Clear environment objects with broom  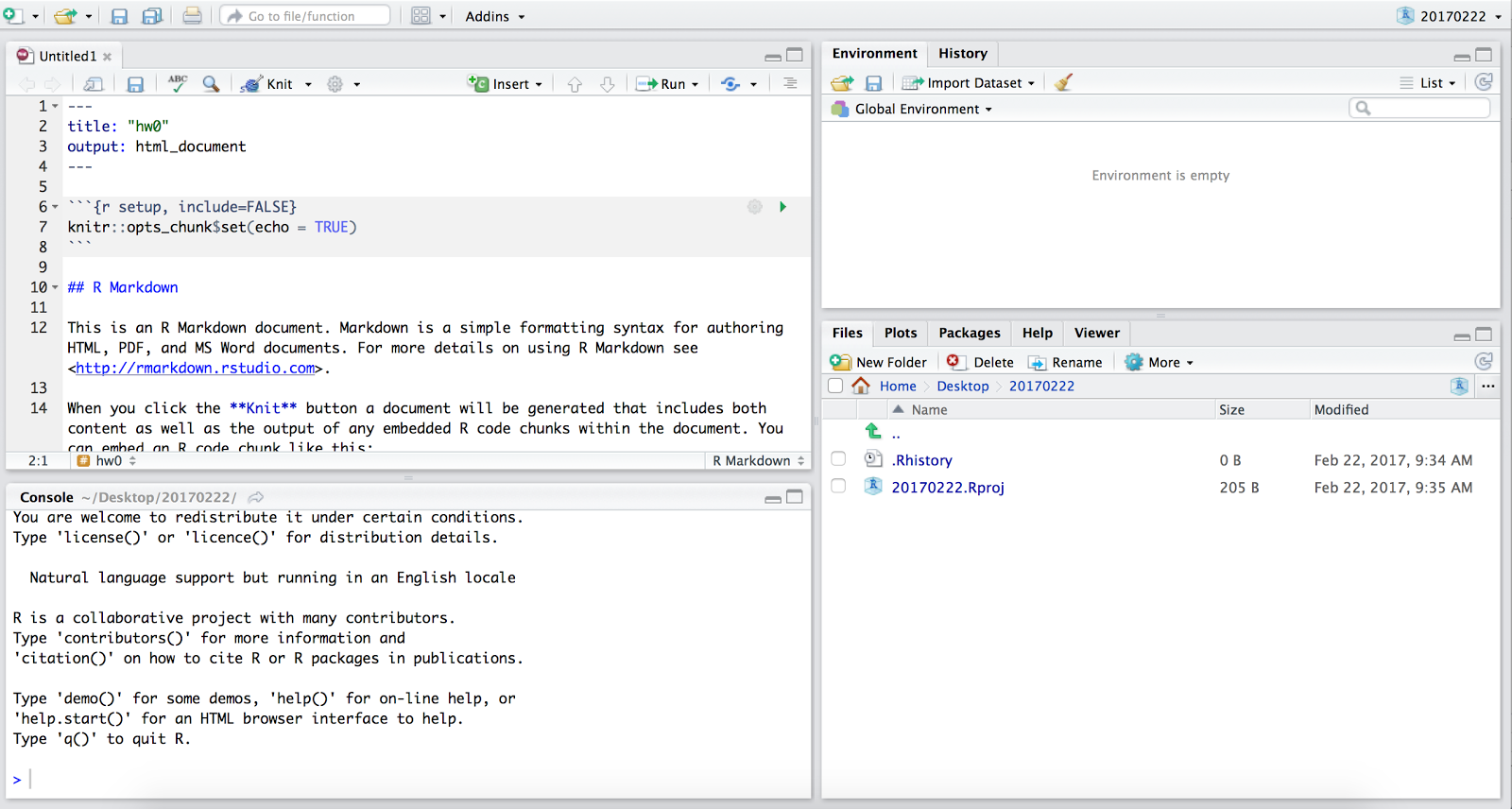pyautogui.click(x=1064, y=83)
